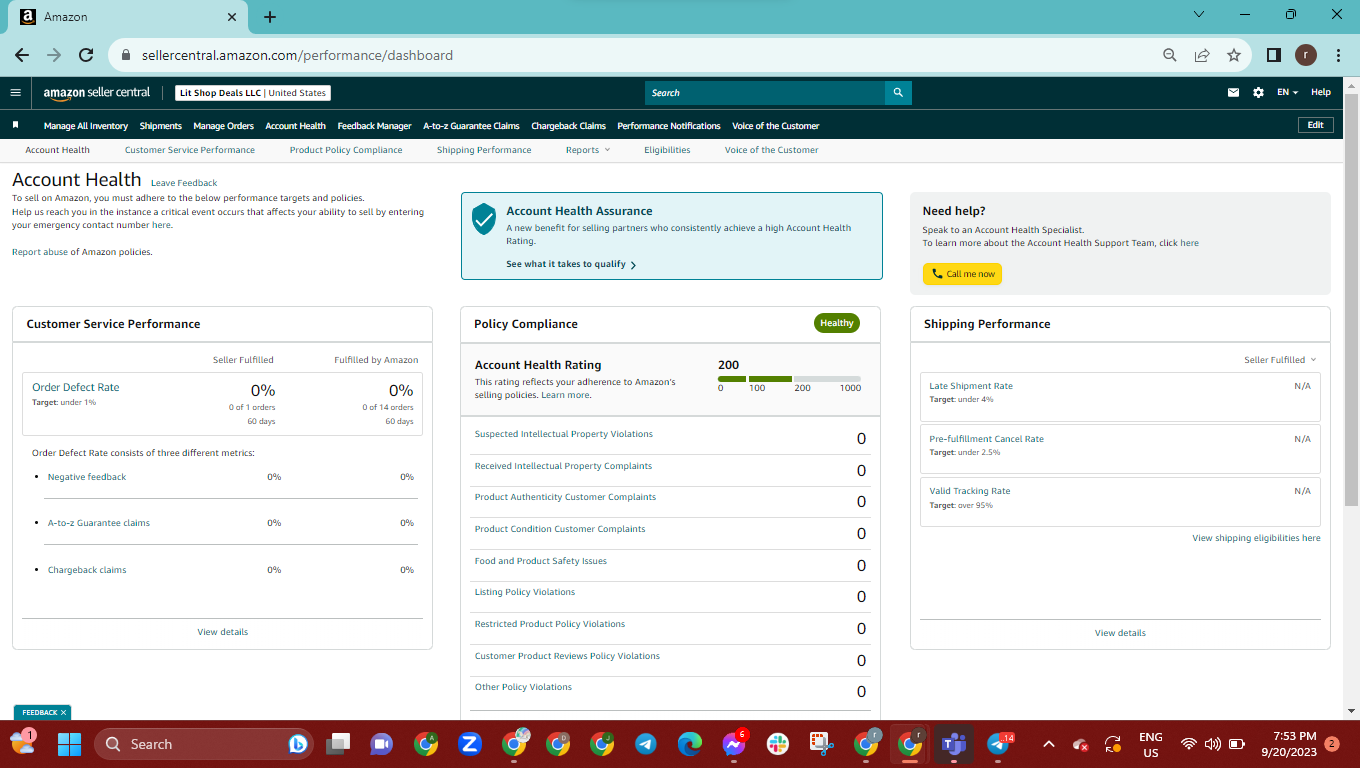Go back with the browser back arrow

[x=22, y=55]
